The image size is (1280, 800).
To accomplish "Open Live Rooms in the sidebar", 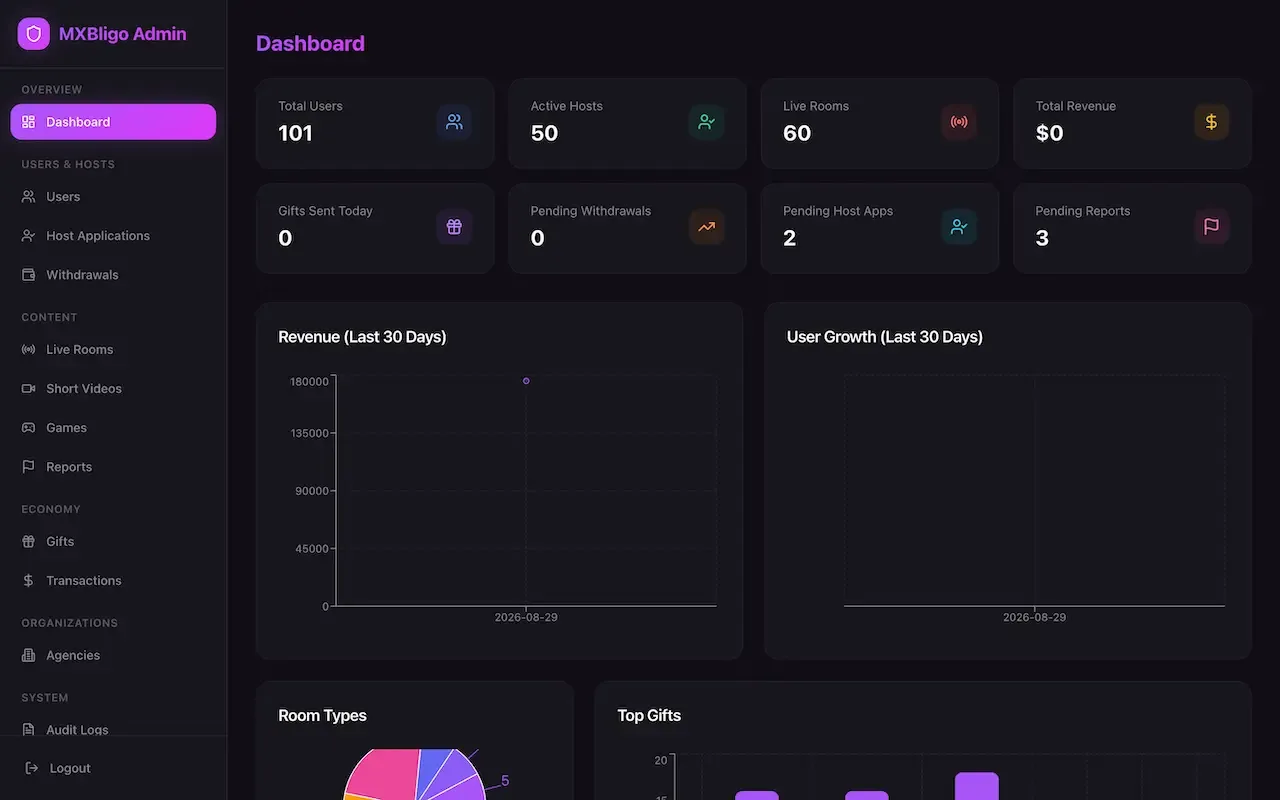I will pos(113,350).
